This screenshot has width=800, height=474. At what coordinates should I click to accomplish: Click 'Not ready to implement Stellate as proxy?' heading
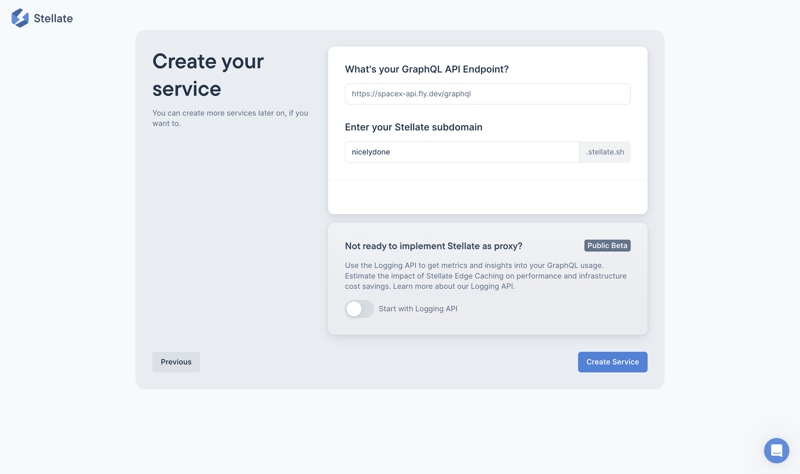point(434,246)
